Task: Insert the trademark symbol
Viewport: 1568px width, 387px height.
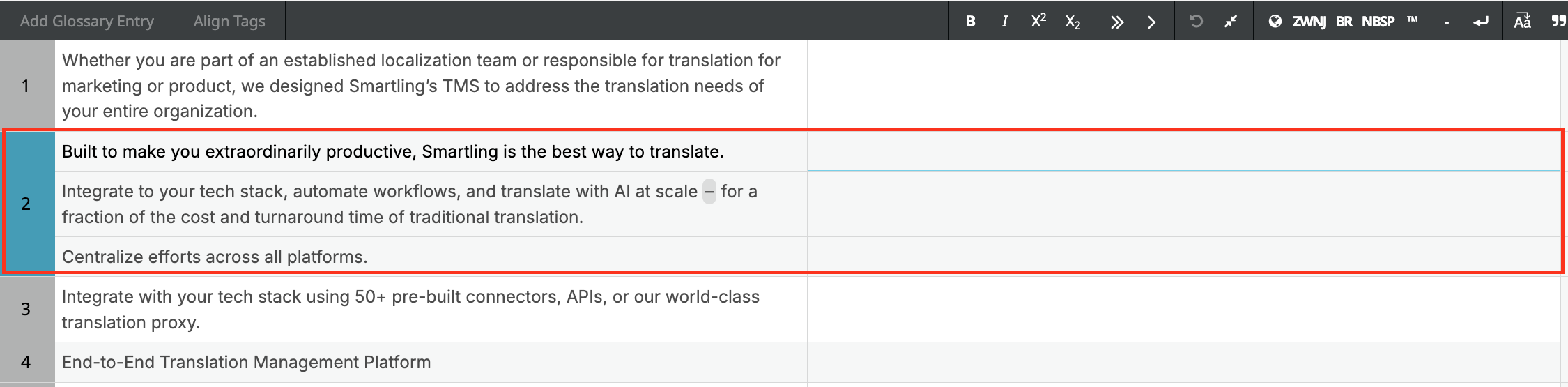Action: (1412, 20)
